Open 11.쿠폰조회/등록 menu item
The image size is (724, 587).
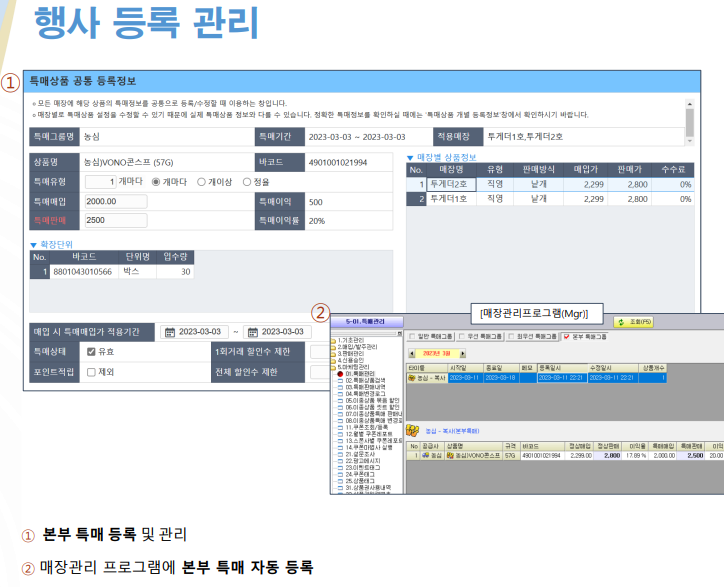tap(367, 428)
